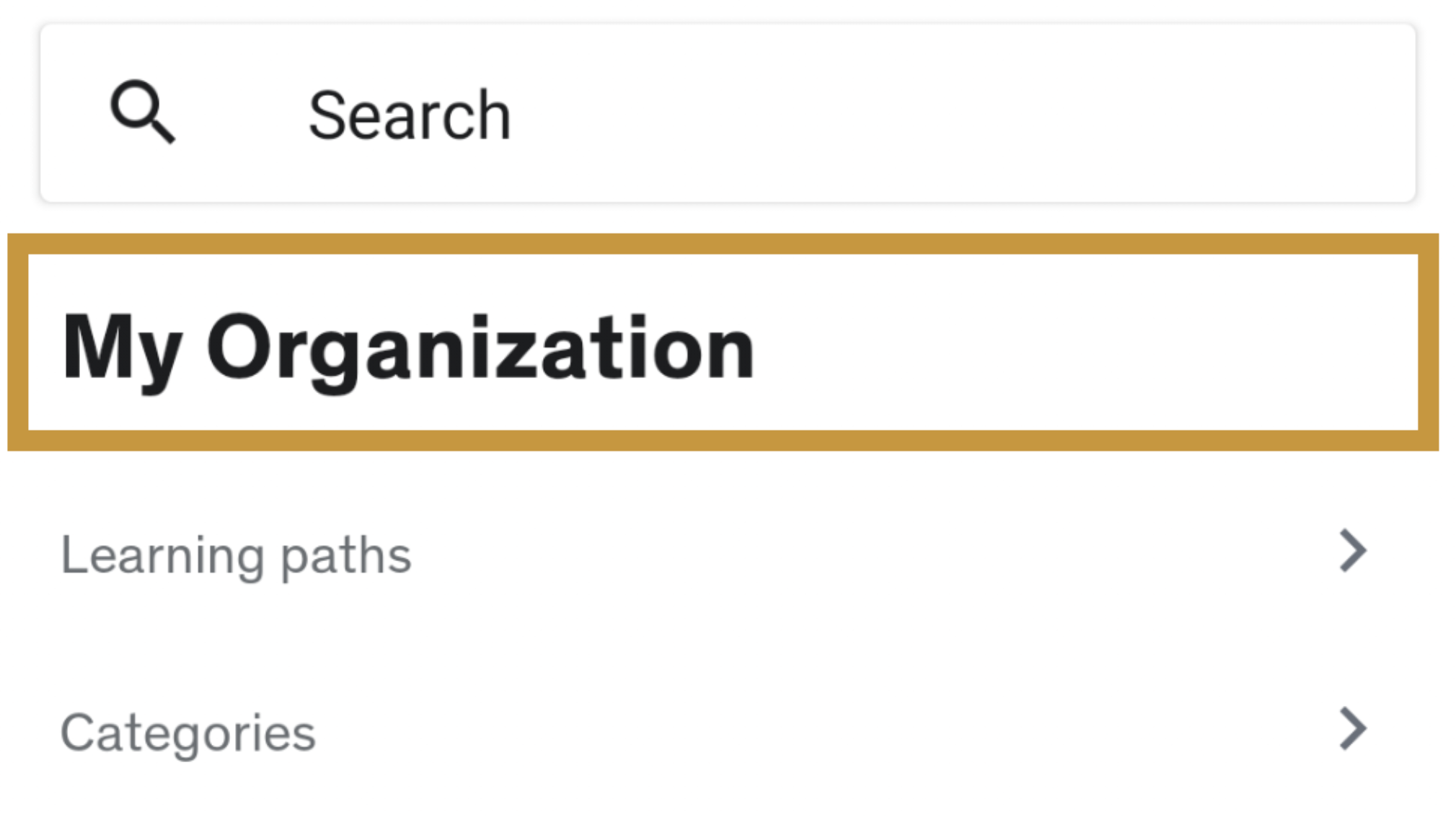1456x817 pixels.
Task: Go to Learning paths under My Organization
Action: (x=236, y=555)
